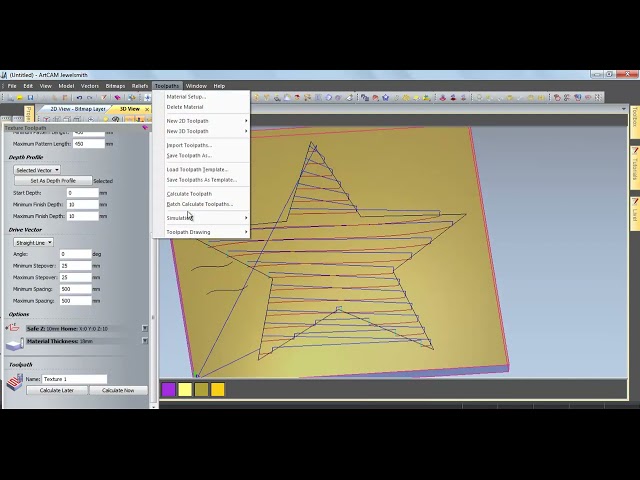This screenshot has height=480, width=640.
Task: Open the Selected Vector dropdown
Action: (37, 170)
